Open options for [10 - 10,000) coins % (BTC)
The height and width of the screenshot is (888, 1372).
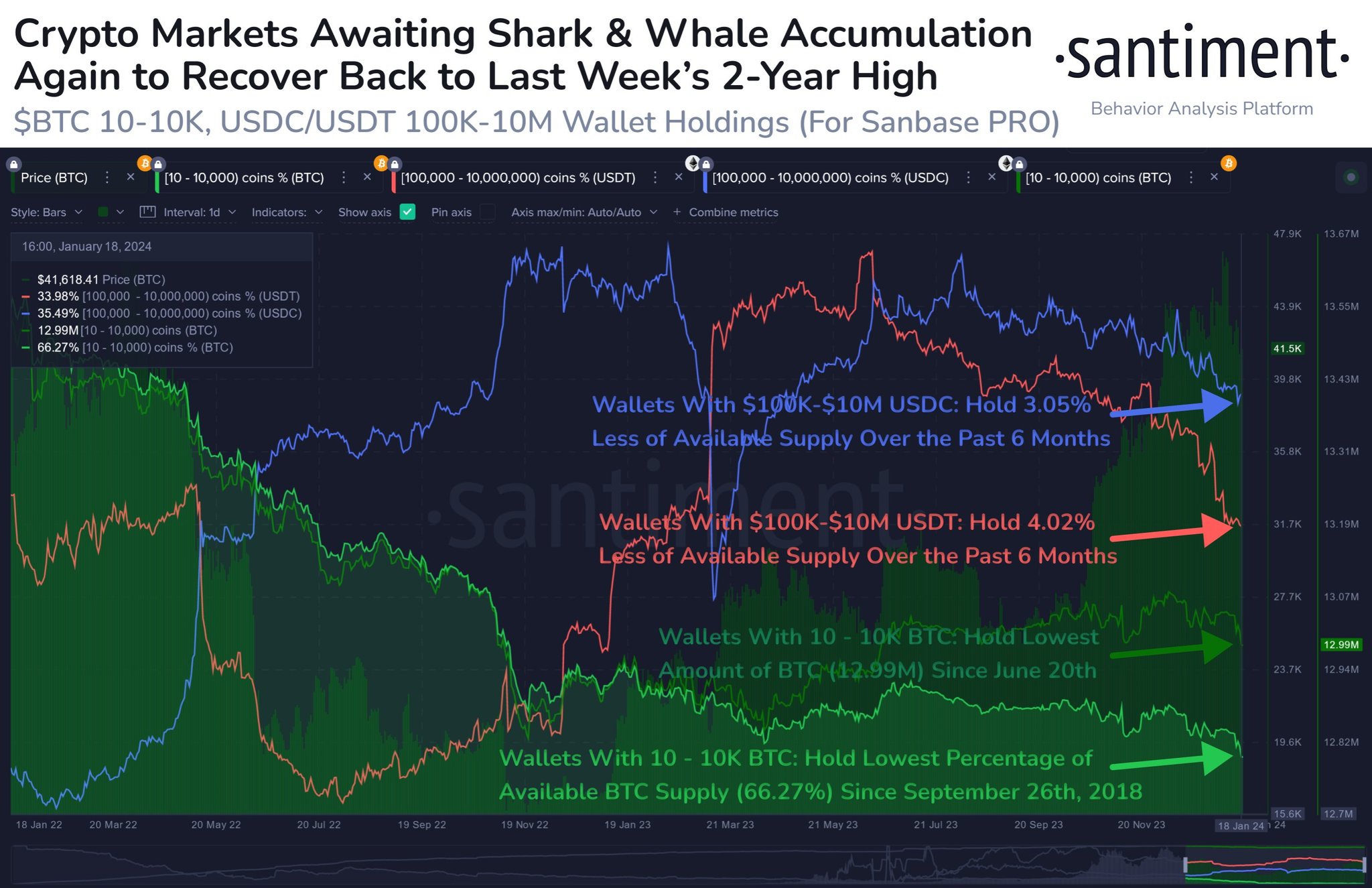point(344,178)
